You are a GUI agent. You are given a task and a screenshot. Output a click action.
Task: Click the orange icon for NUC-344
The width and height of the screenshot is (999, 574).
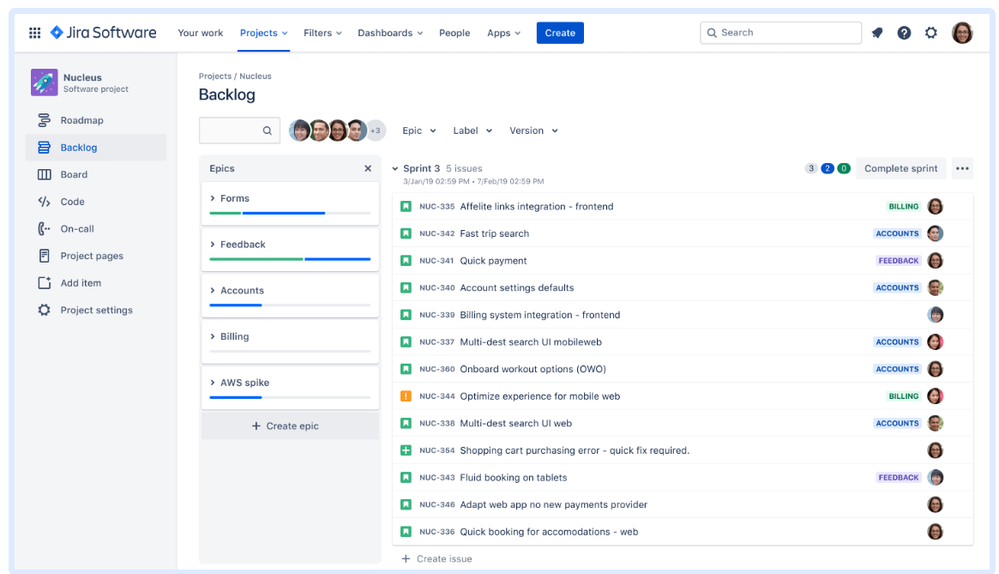point(406,396)
